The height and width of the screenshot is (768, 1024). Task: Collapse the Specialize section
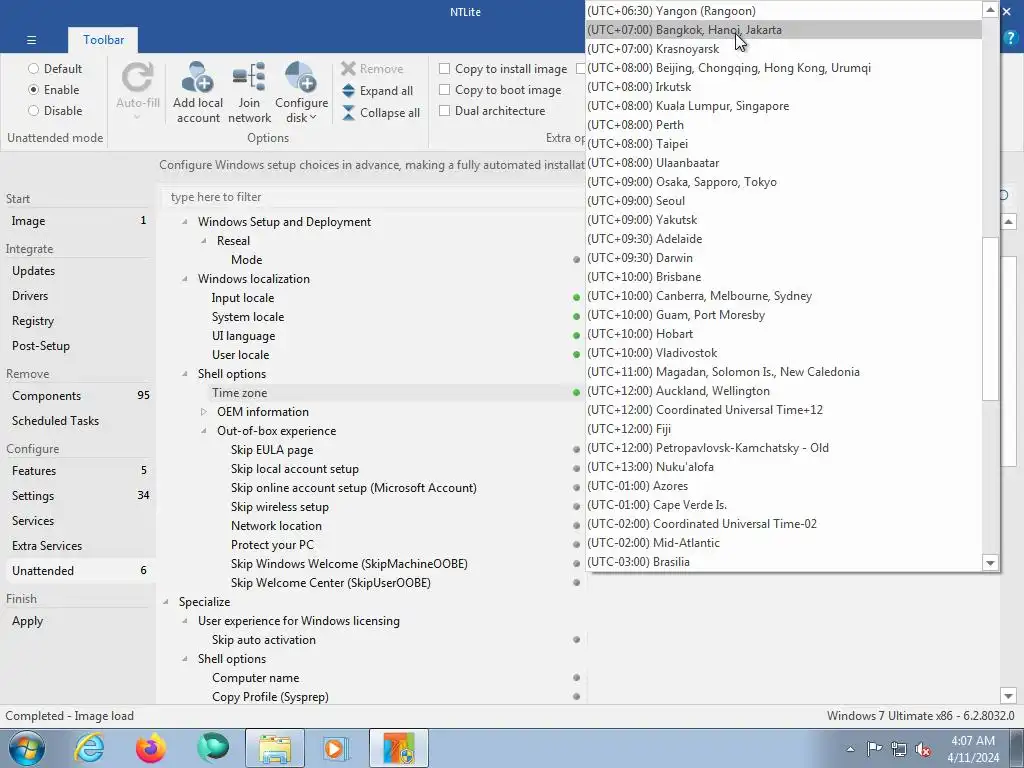(x=165, y=601)
